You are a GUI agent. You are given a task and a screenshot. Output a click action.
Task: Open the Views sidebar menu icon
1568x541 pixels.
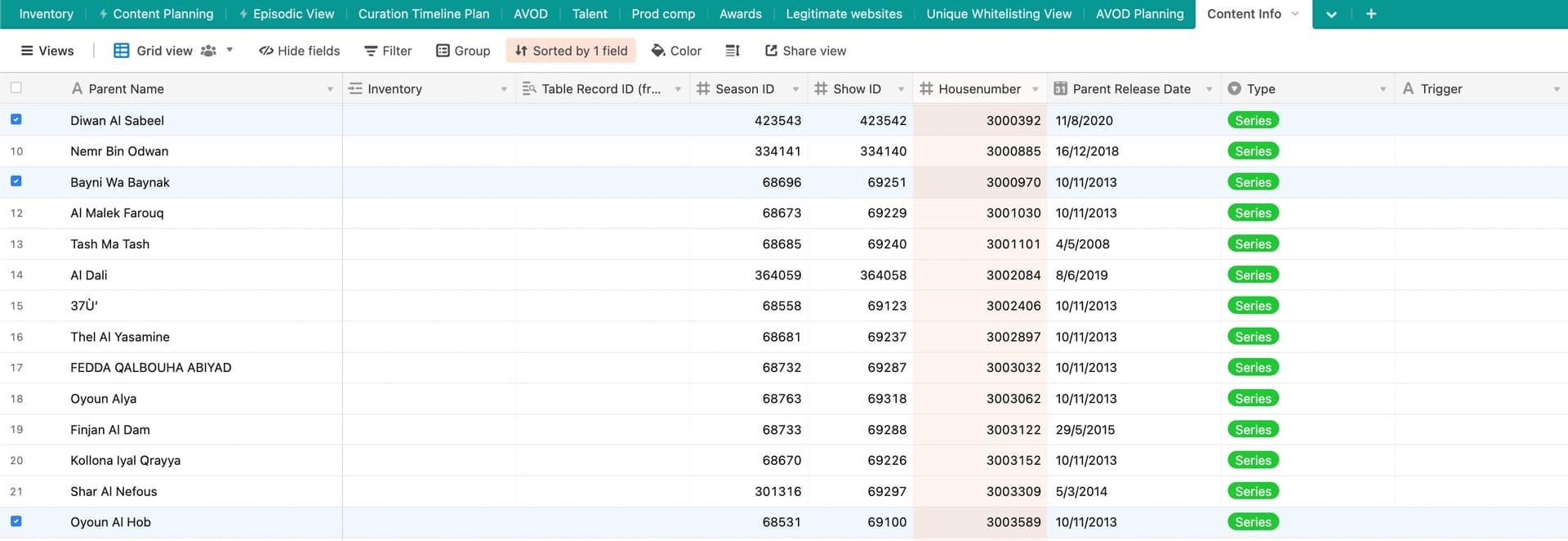(27, 51)
